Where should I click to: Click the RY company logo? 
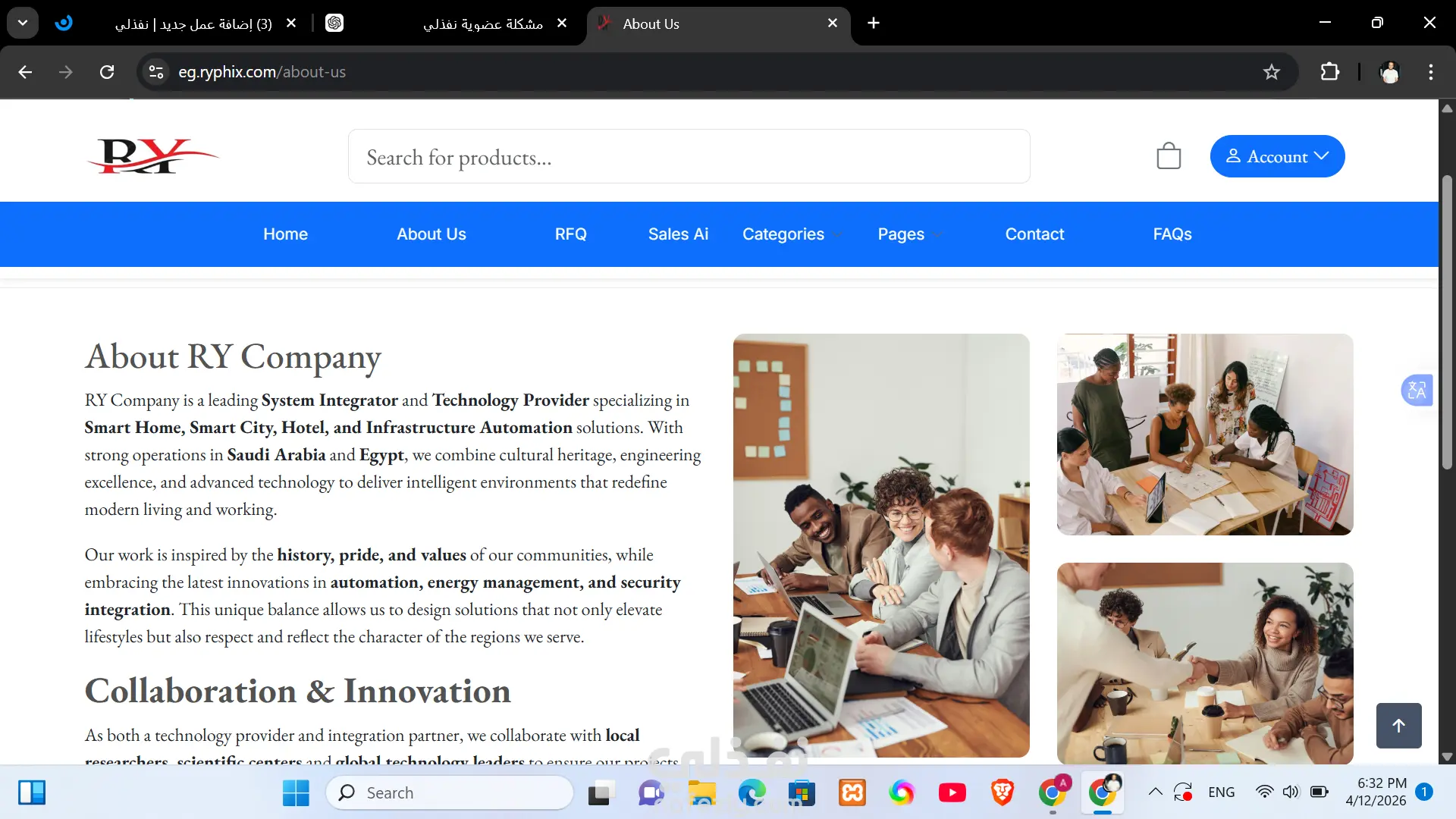tap(152, 156)
